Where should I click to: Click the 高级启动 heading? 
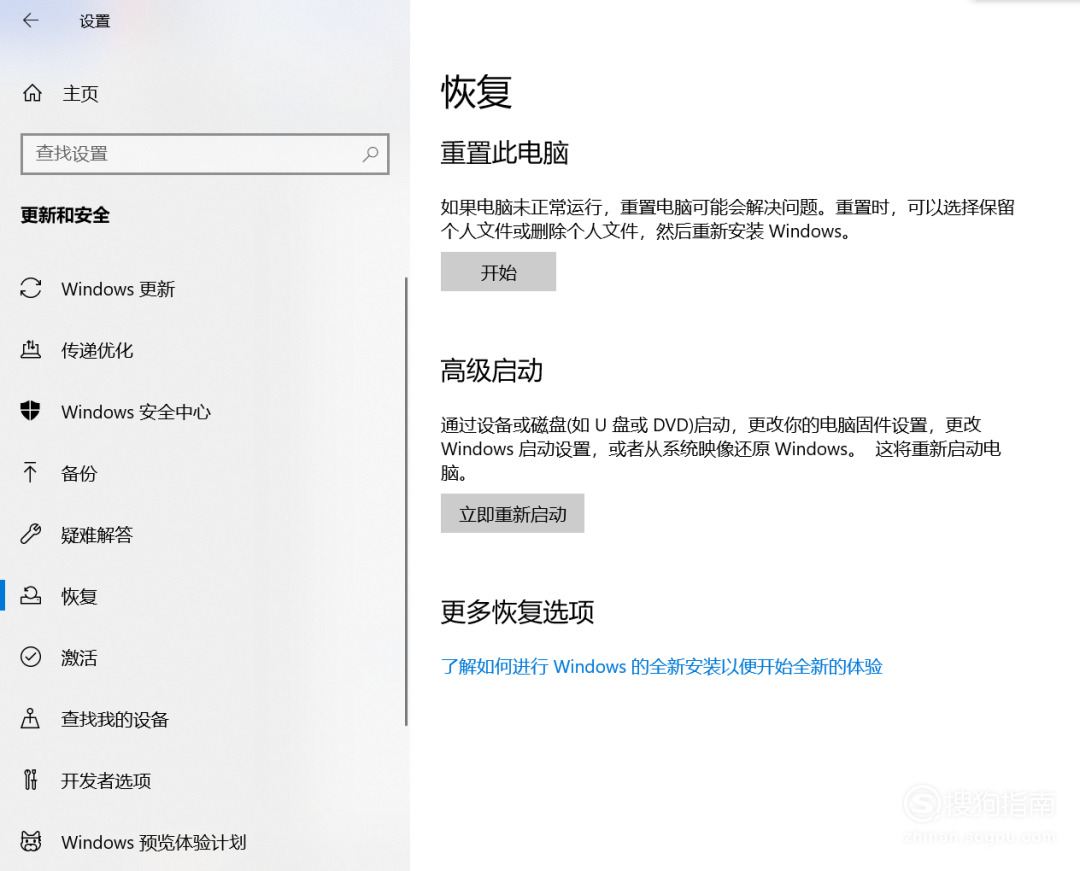[492, 370]
